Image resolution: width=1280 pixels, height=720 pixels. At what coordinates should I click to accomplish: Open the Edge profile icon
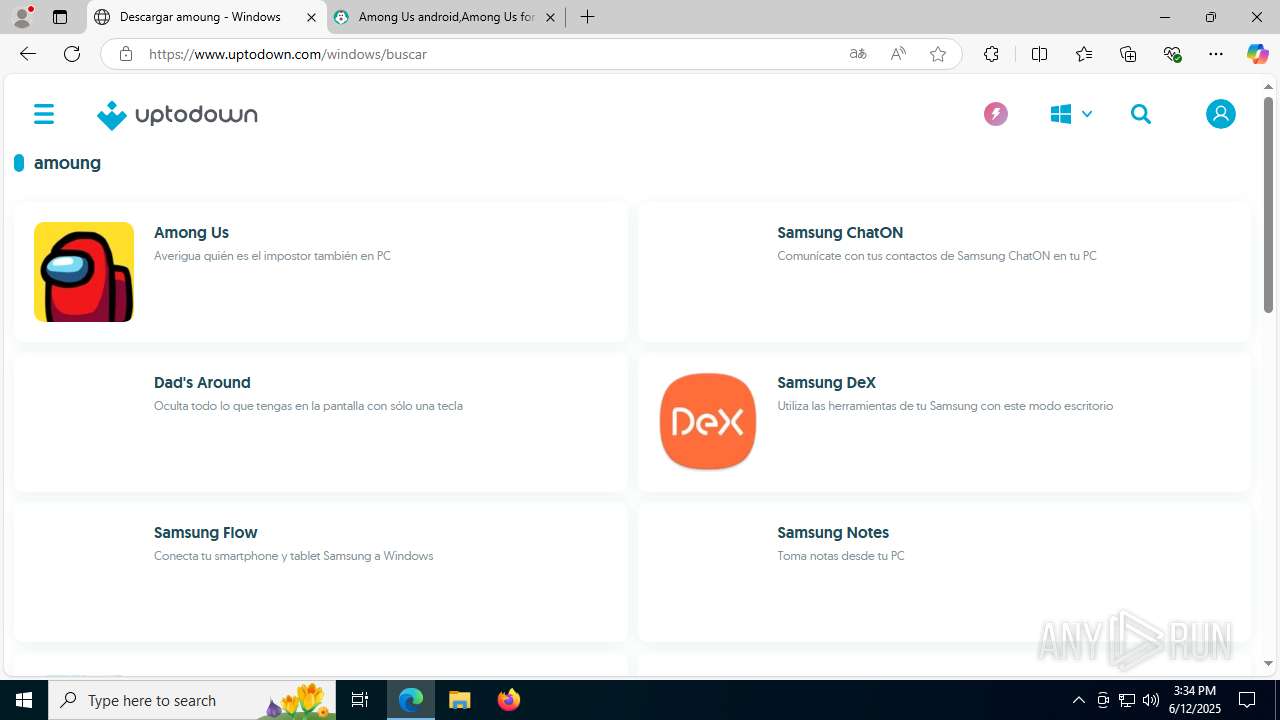coord(22,17)
